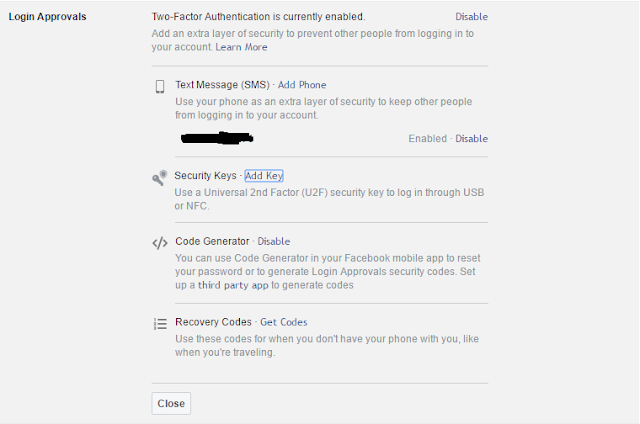640x424 pixels.
Task: Disable the Code Generator
Action: [273, 242]
